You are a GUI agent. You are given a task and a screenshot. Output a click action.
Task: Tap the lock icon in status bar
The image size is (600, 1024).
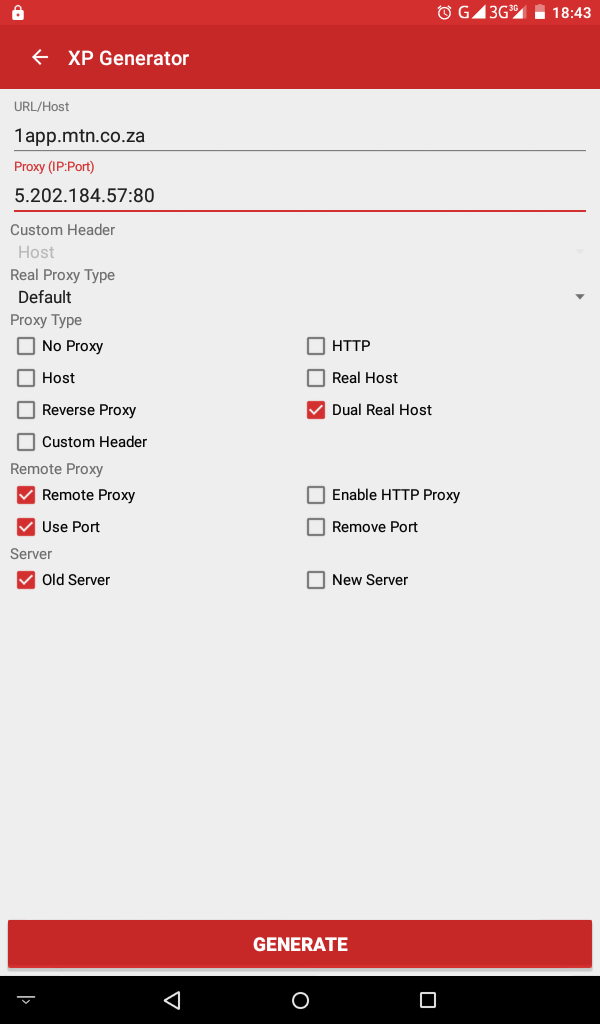coord(18,12)
